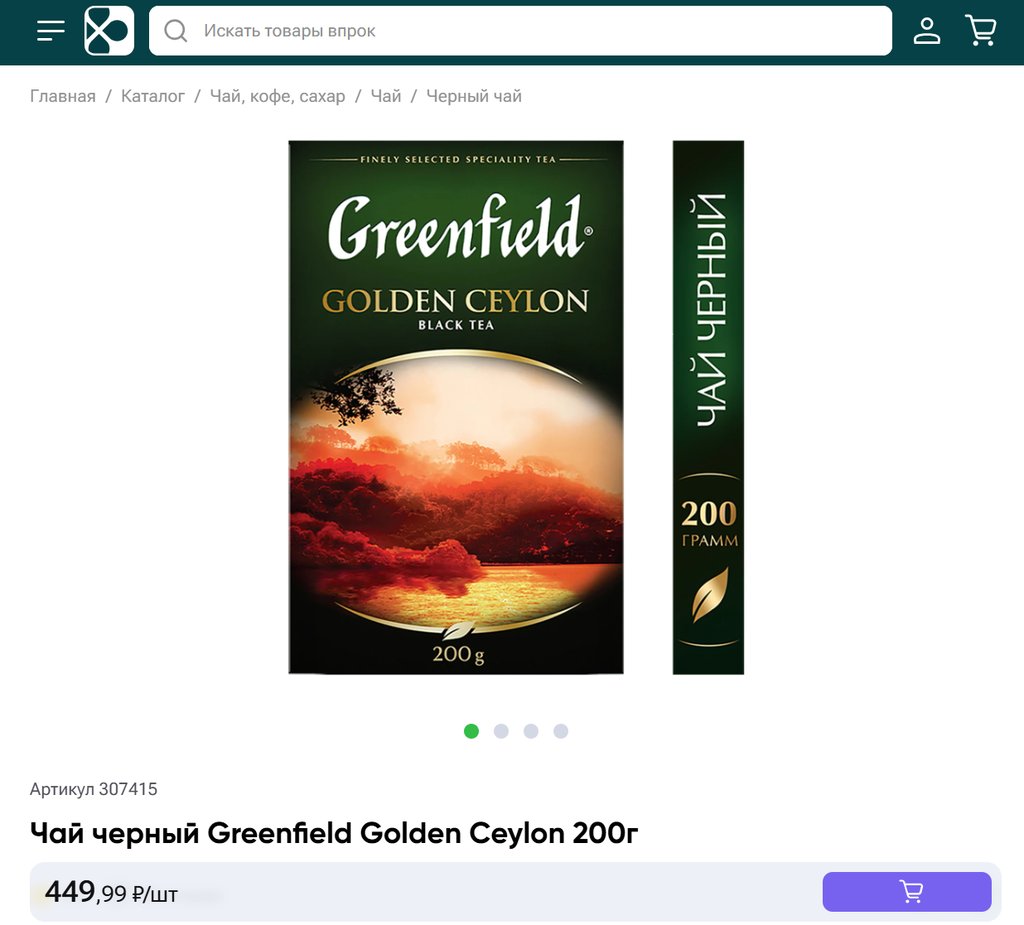1024x925 pixels.
Task: Add product with purple cart button
Action: point(907,892)
